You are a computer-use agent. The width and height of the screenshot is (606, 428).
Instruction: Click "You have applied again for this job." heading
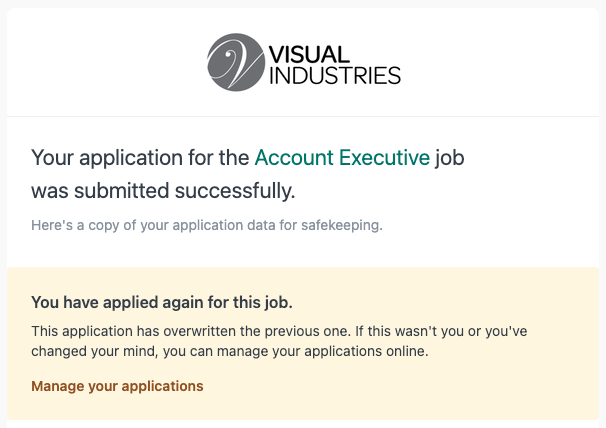pyautogui.click(x=162, y=302)
